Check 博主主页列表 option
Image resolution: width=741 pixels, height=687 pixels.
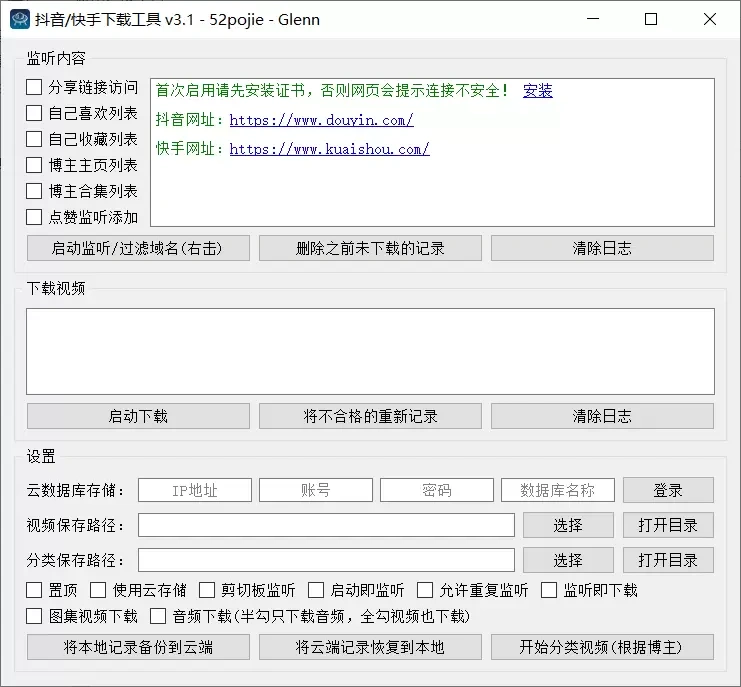coord(35,165)
